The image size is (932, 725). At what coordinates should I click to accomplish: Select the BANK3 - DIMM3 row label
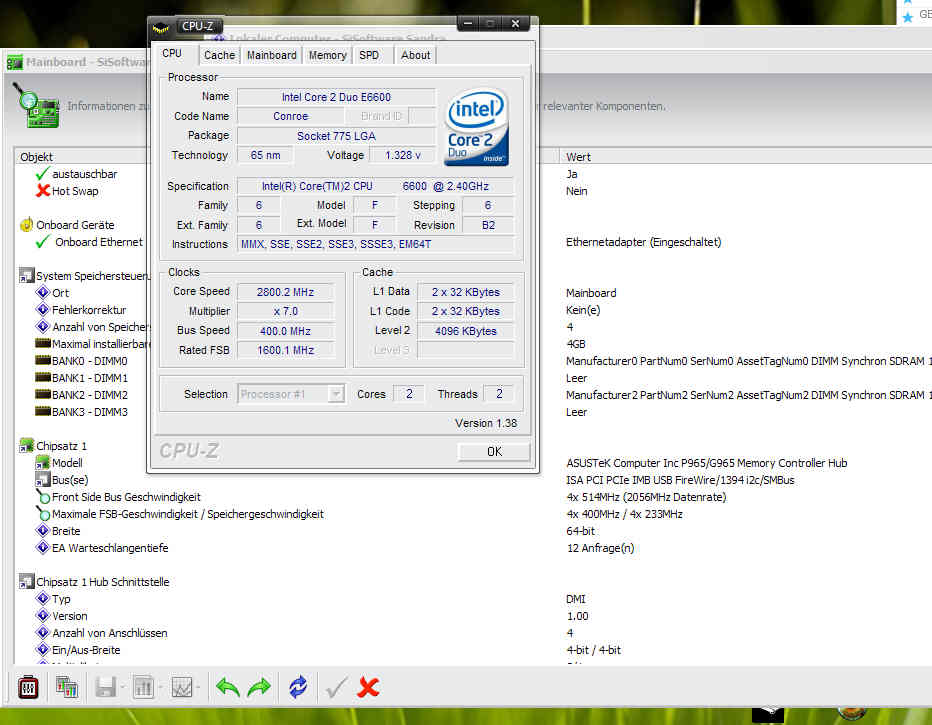[90, 412]
